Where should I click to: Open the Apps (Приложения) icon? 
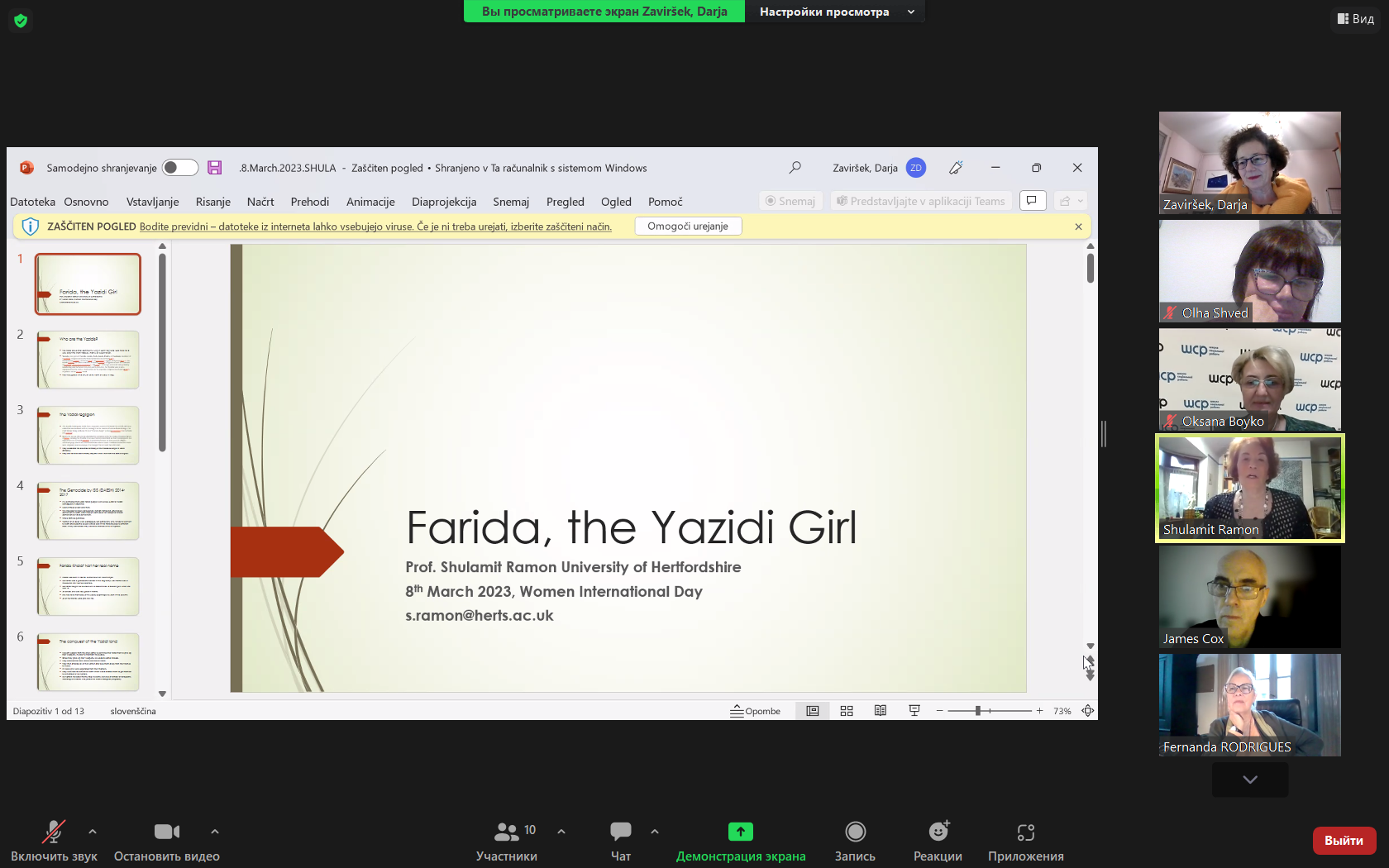tap(1025, 832)
